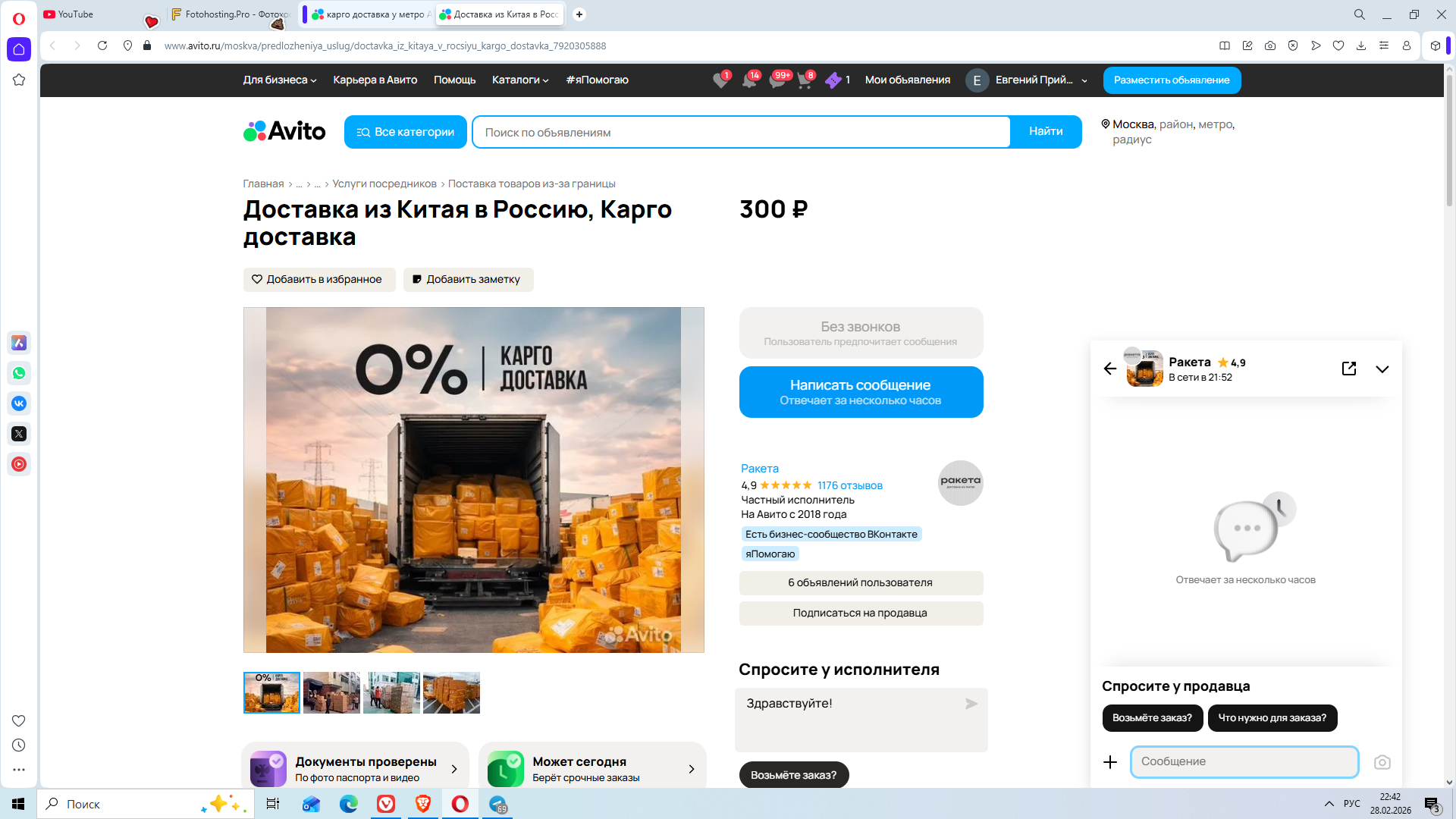Click Подписаться на продавца button
The height and width of the screenshot is (819, 1456).
(861, 613)
